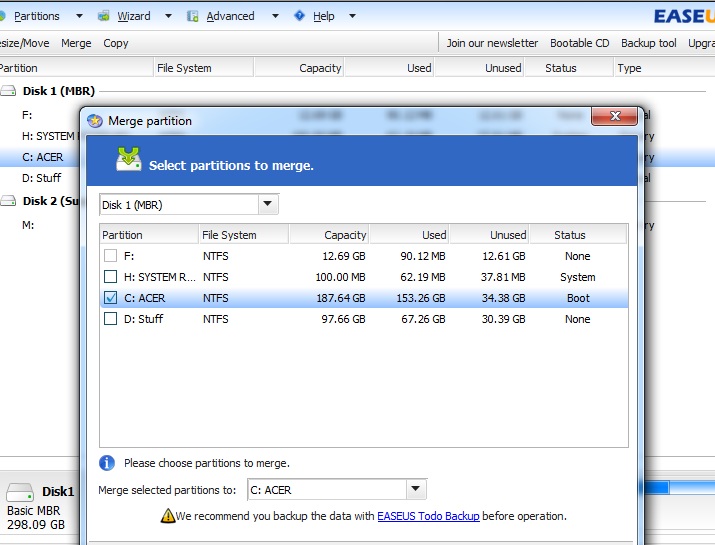Open the Disk 1 (MBR) dropdown

(x=268, y=204)
